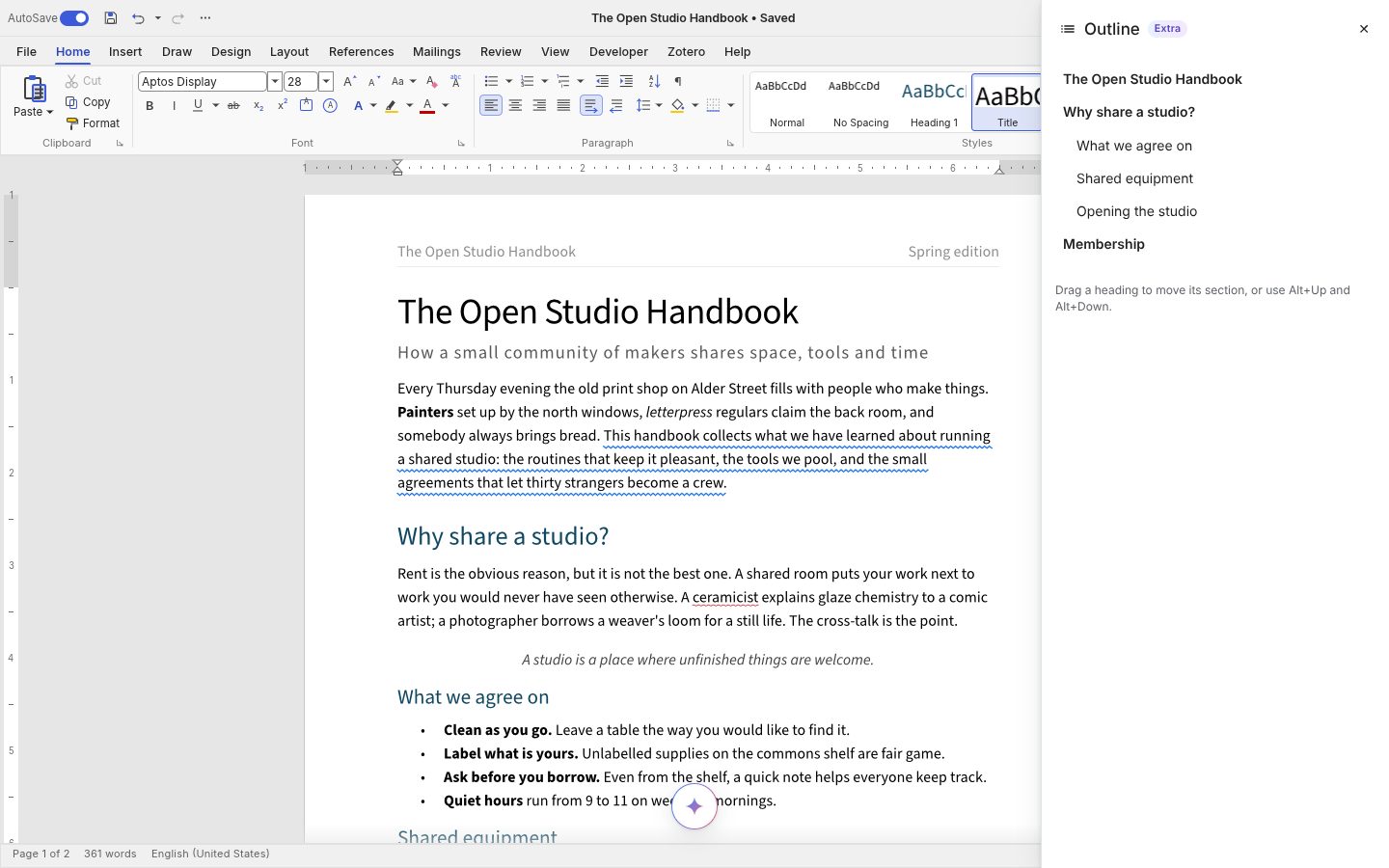Expand the Paste options arrow
This screenshot has height=868, width=1389.
pos(49,112)
